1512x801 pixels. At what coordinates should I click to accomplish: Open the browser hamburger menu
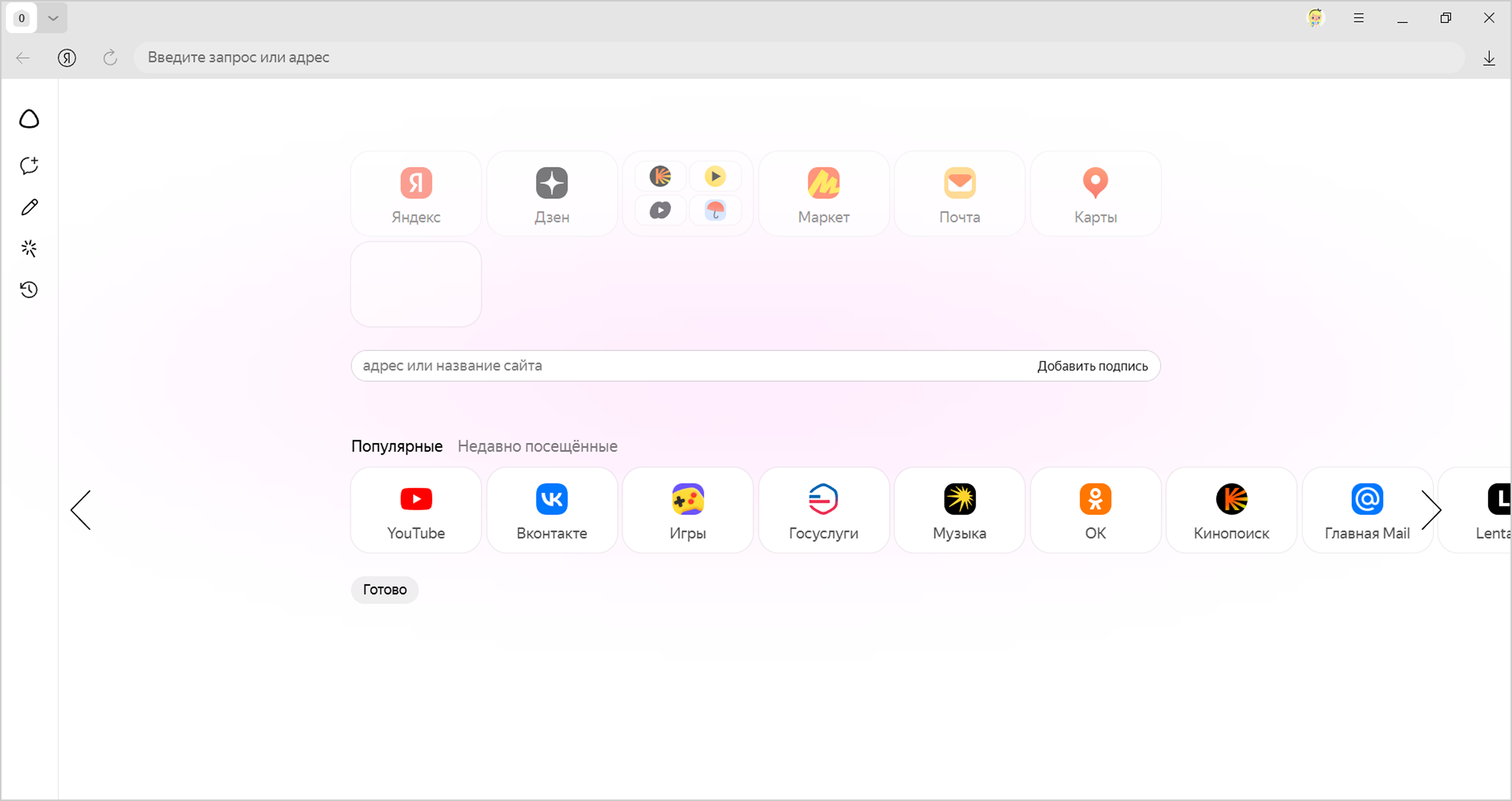pyautogui.click(x=1359, y=18)
